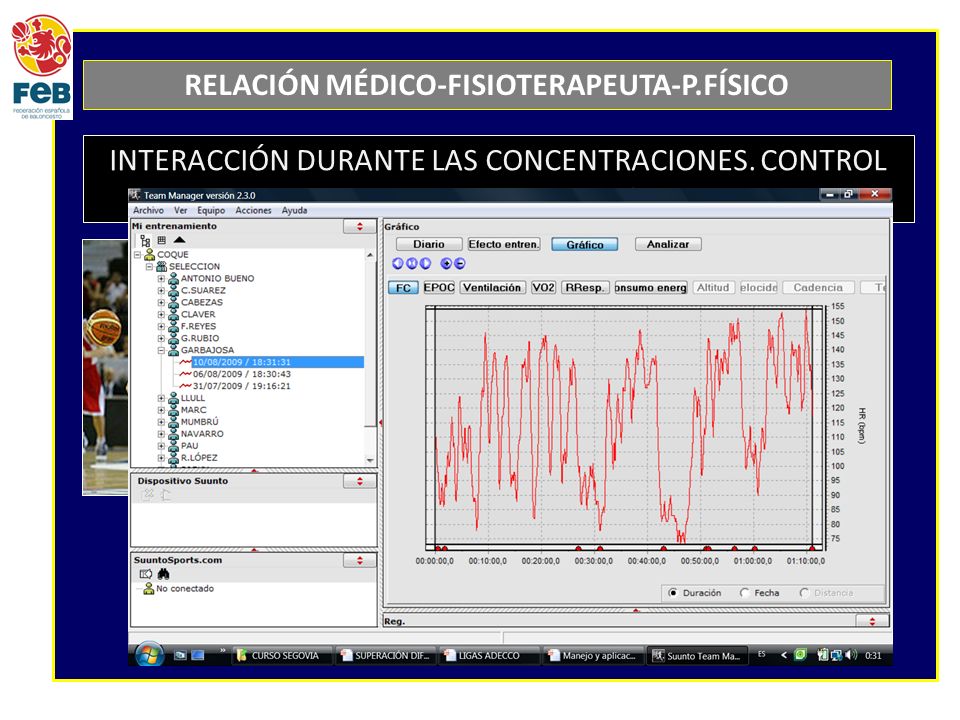Click the next (right arrow) blue chart button
The image size is (960, 720).
click(425, 263)
